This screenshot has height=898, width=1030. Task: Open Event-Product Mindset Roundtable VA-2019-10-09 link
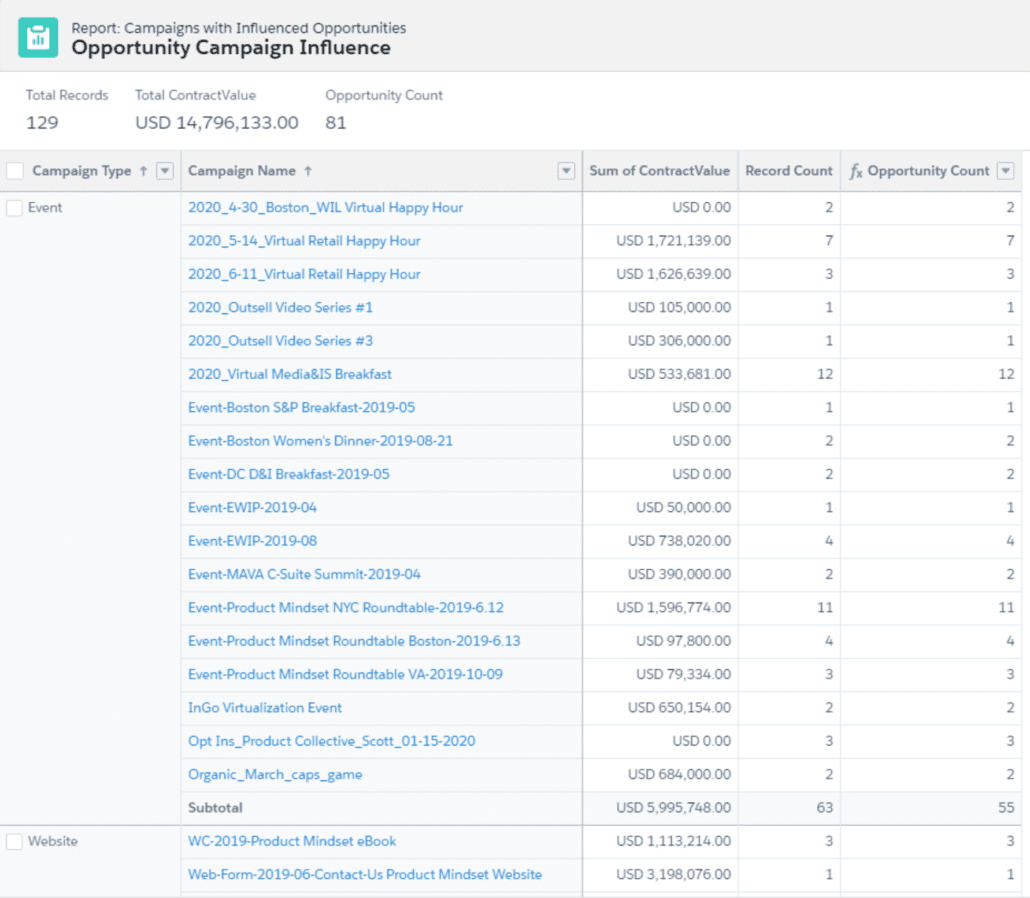pos(346,675)
